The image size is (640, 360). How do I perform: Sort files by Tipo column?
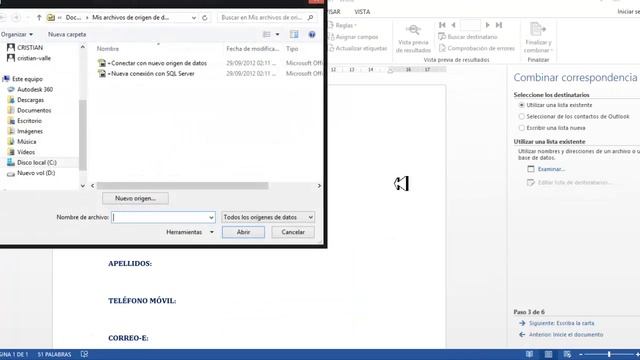[x=292, y=49]
